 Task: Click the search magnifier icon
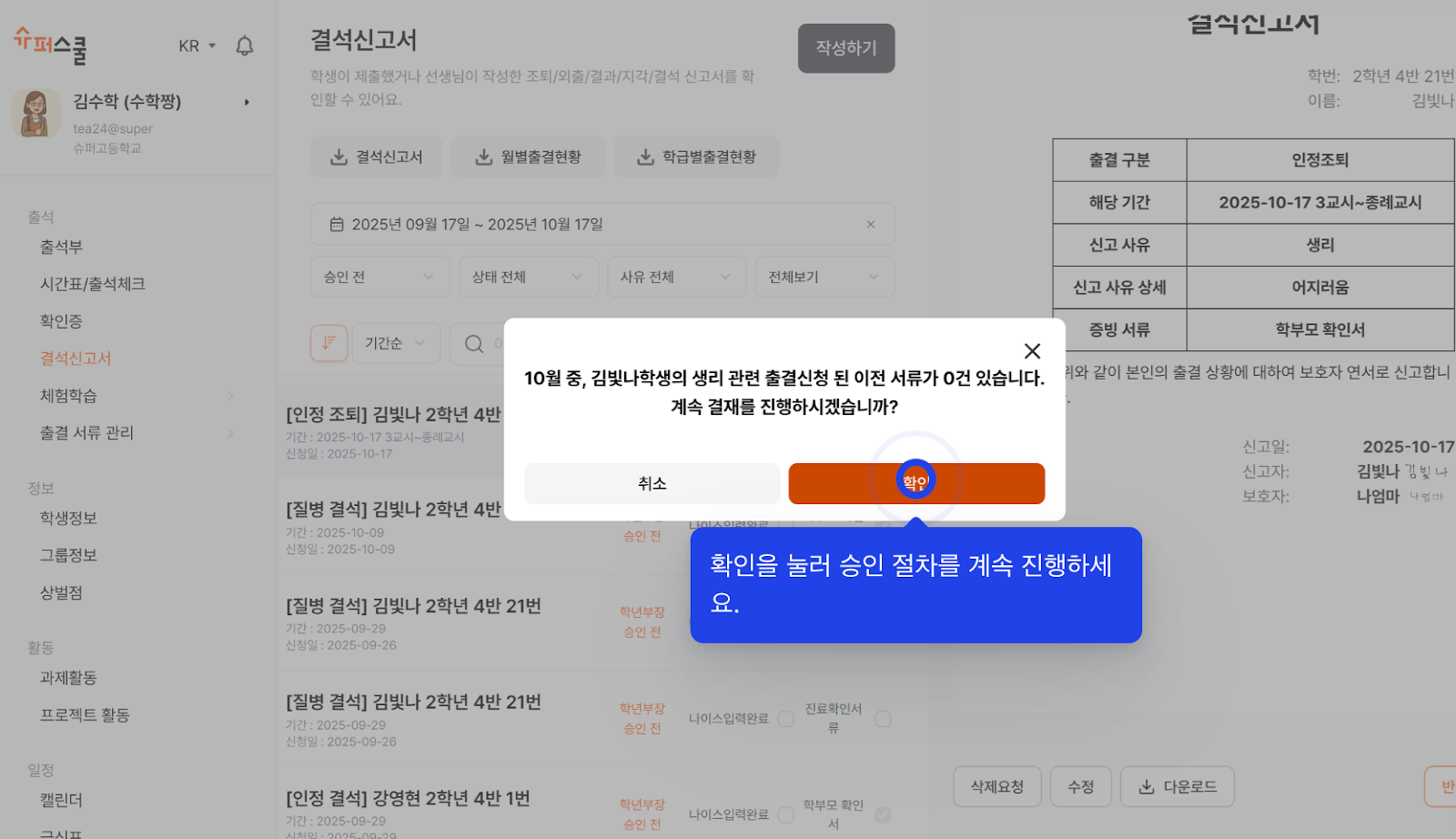click(474, 344)
